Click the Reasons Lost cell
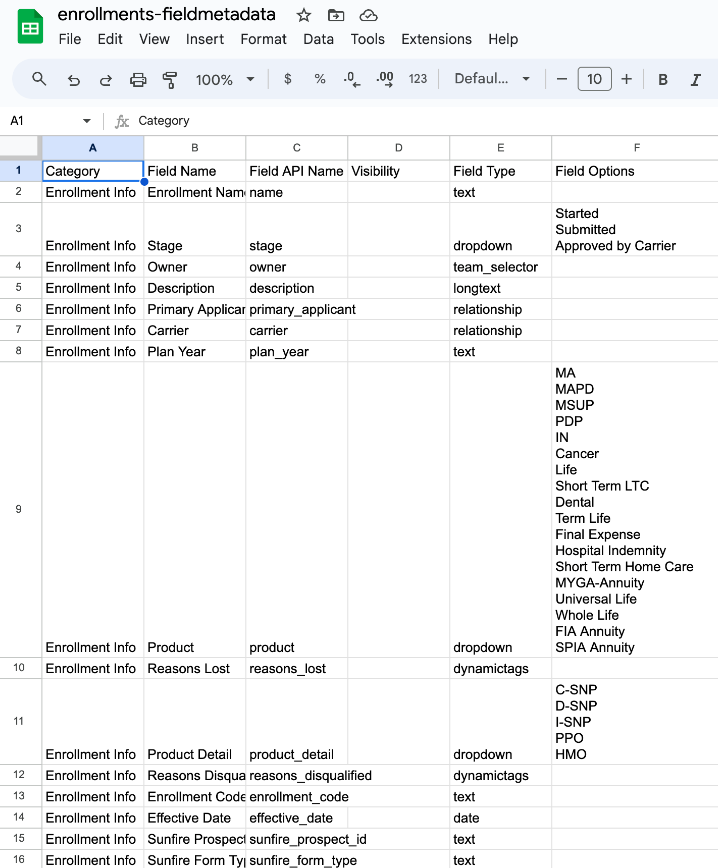Screen dimensions: 718x868 coord(194,669)
